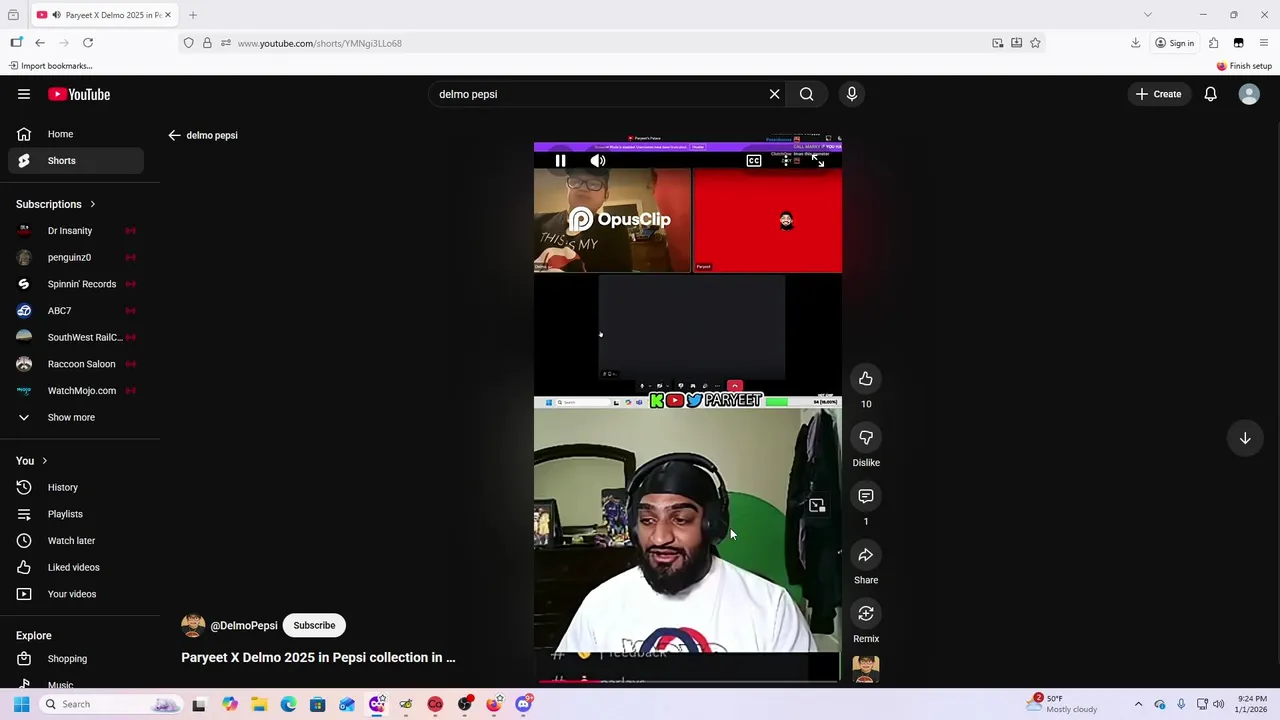
Task: Open History
Action: pos(76,487)
